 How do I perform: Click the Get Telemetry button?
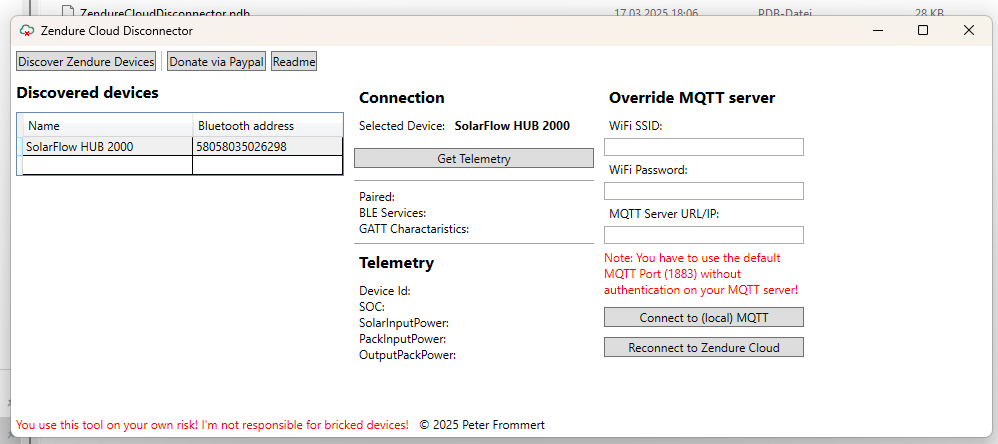coord(474,158)
